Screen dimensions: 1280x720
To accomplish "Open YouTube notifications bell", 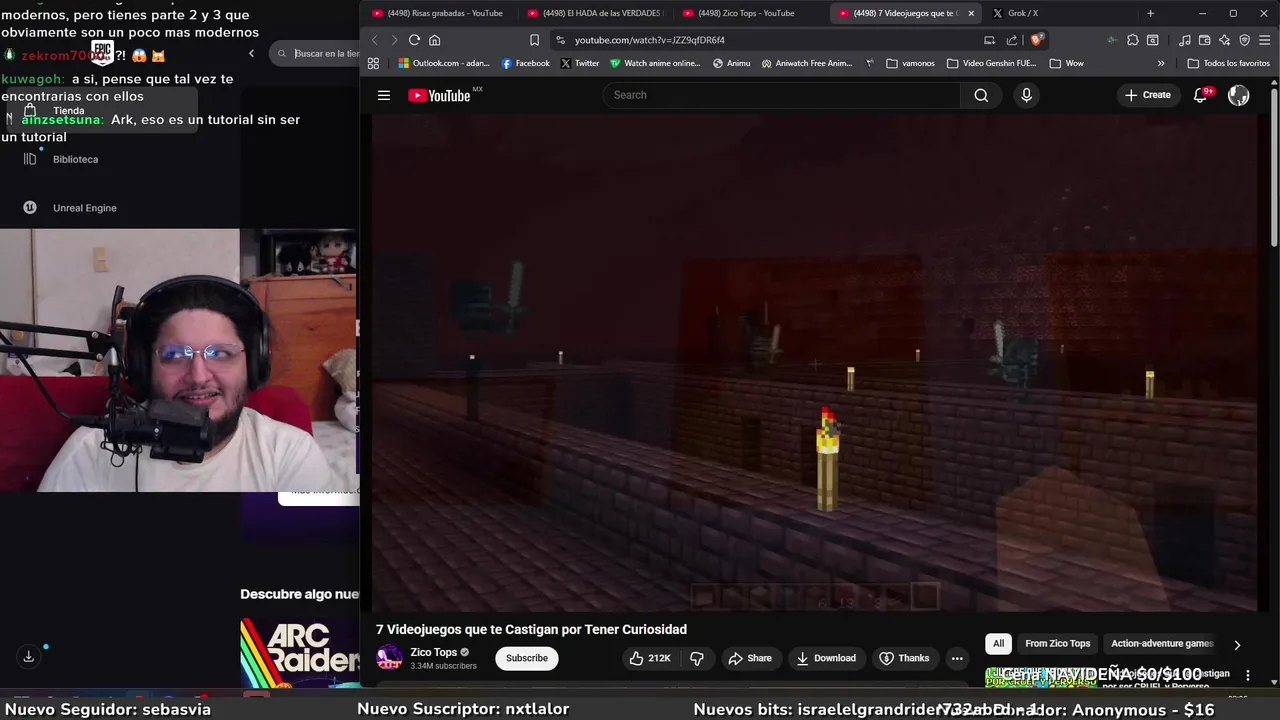I will (1201, 95).
